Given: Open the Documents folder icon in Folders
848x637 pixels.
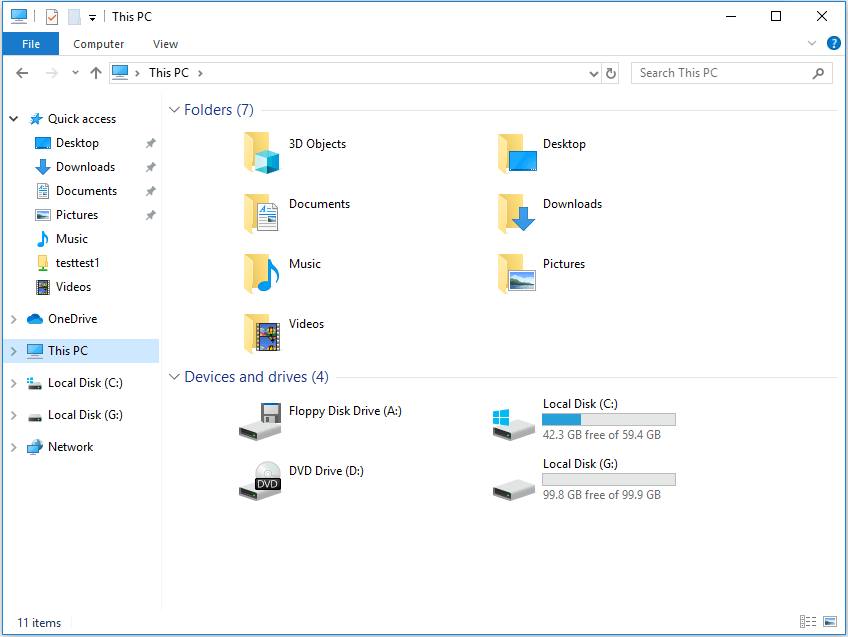Looking at the screenshot, I should (x=262, y=214).
